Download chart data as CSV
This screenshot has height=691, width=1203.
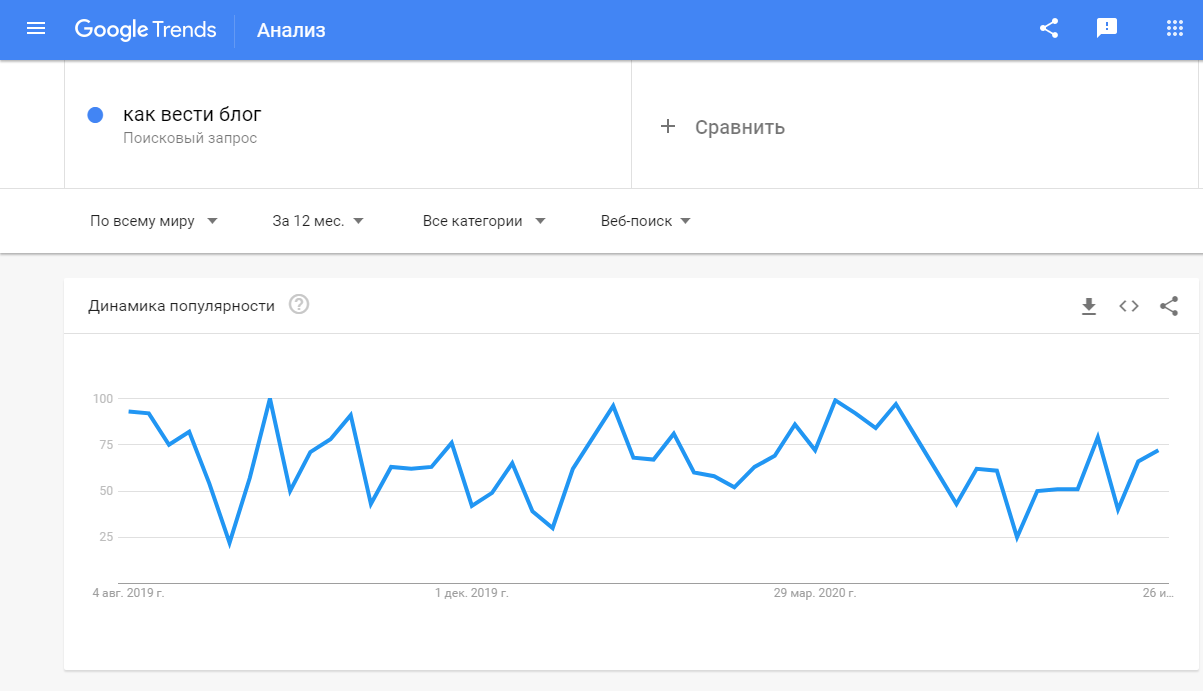pyautogui.click(x=1089, y=306)
